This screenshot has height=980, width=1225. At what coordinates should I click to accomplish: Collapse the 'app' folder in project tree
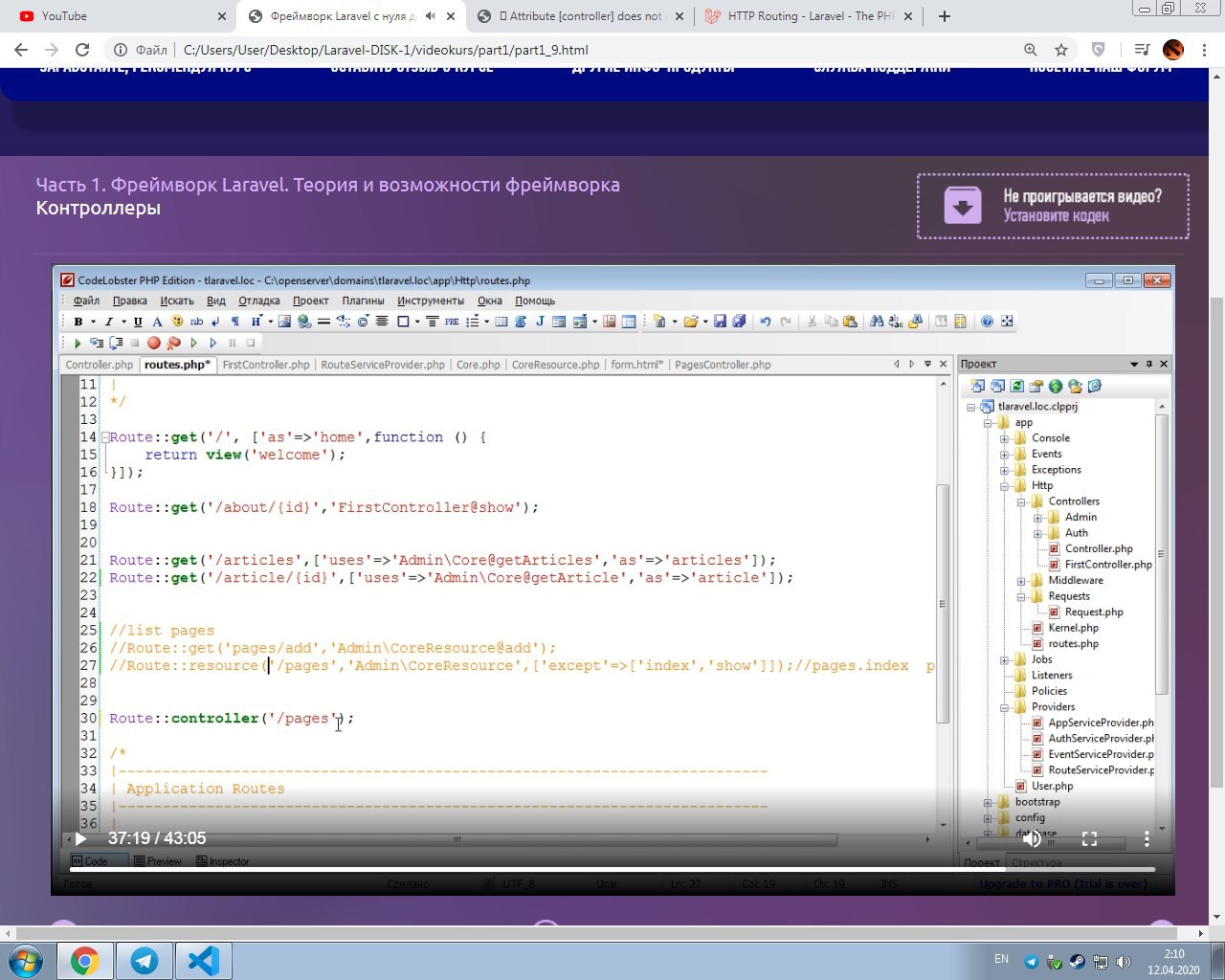click(x=989, y=422)
